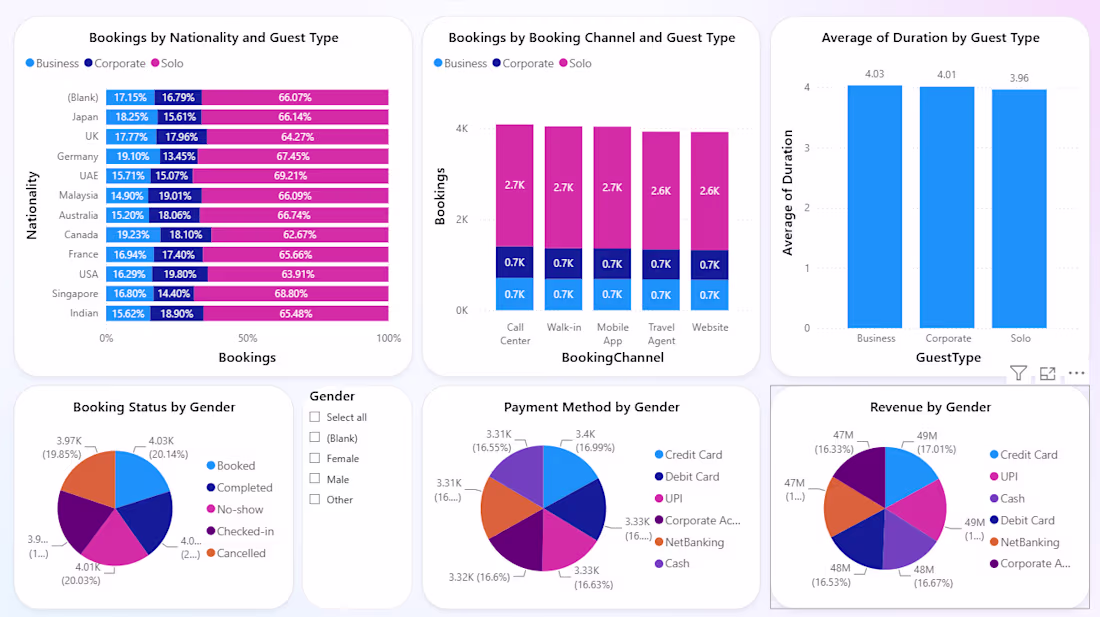Select Solo legend in Booking Channel chart
1100x617 pixels.
coord(575,63)
